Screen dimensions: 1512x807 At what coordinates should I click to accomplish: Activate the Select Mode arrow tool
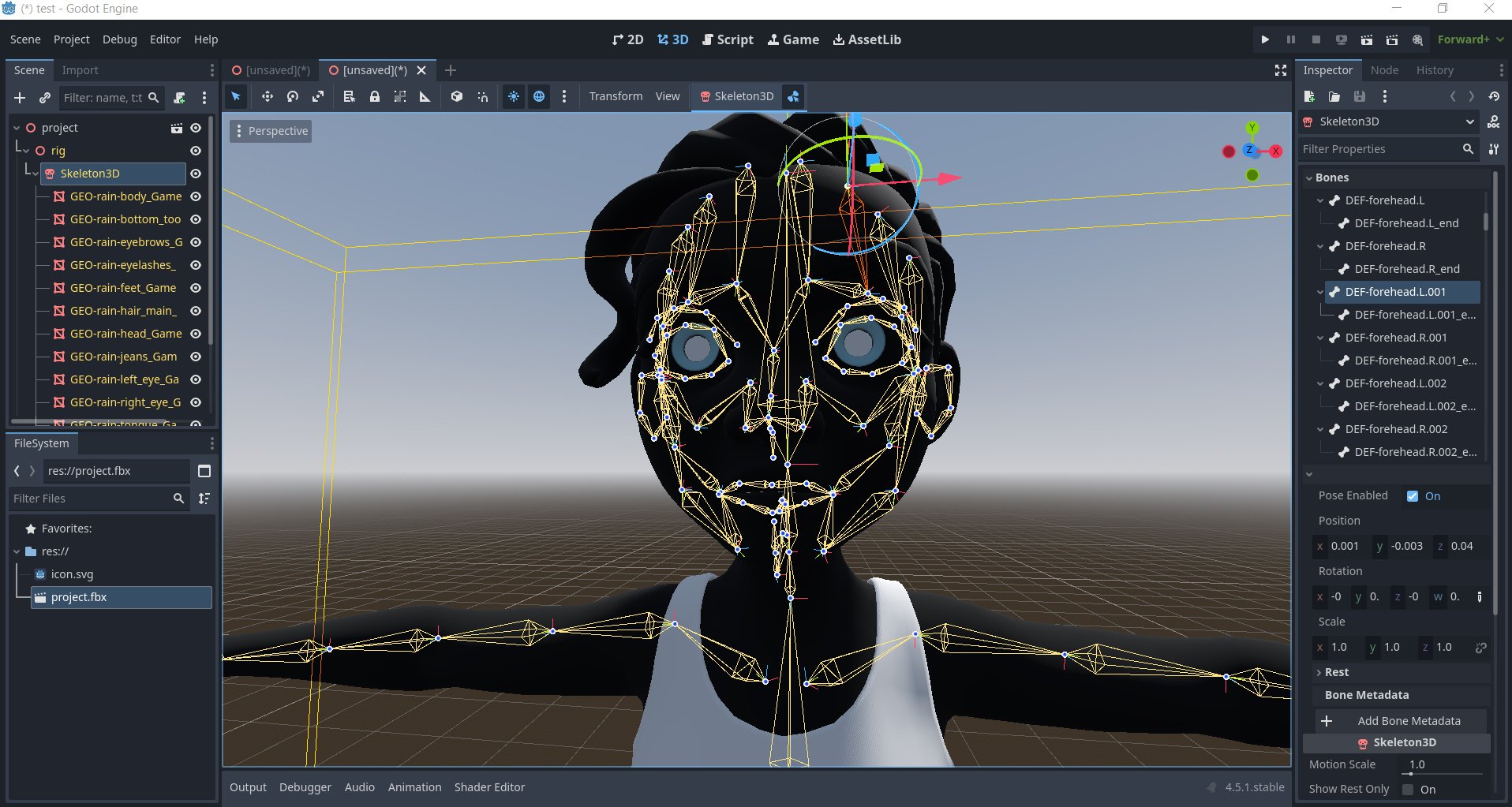pos(236,96)
